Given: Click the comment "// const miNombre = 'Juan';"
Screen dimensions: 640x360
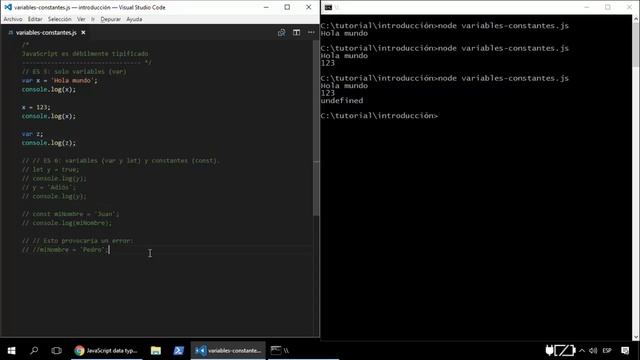Looking at the screenshot, I should tap(70, 214).
